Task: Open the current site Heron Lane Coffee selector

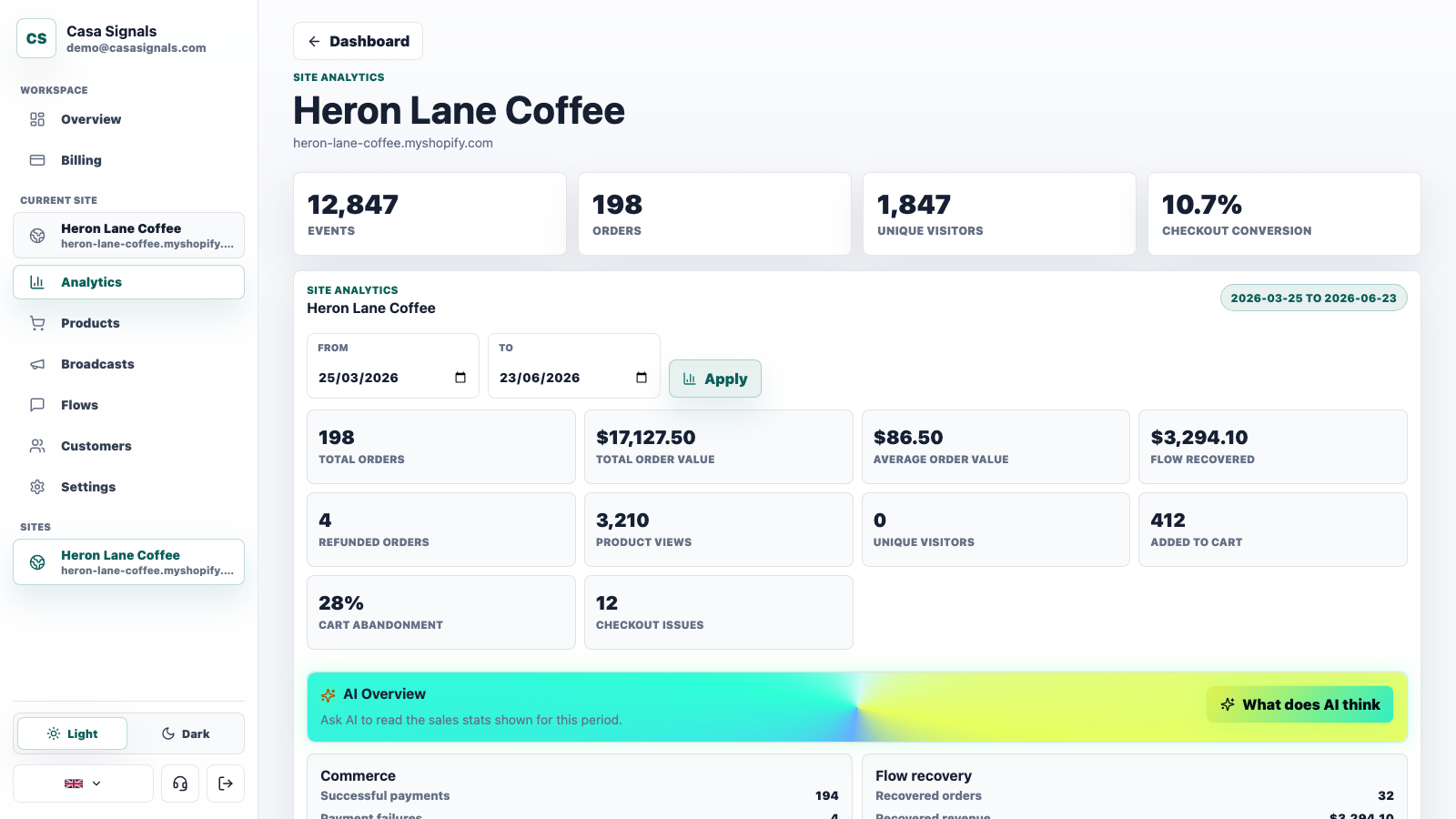Action: click(128, 236)
